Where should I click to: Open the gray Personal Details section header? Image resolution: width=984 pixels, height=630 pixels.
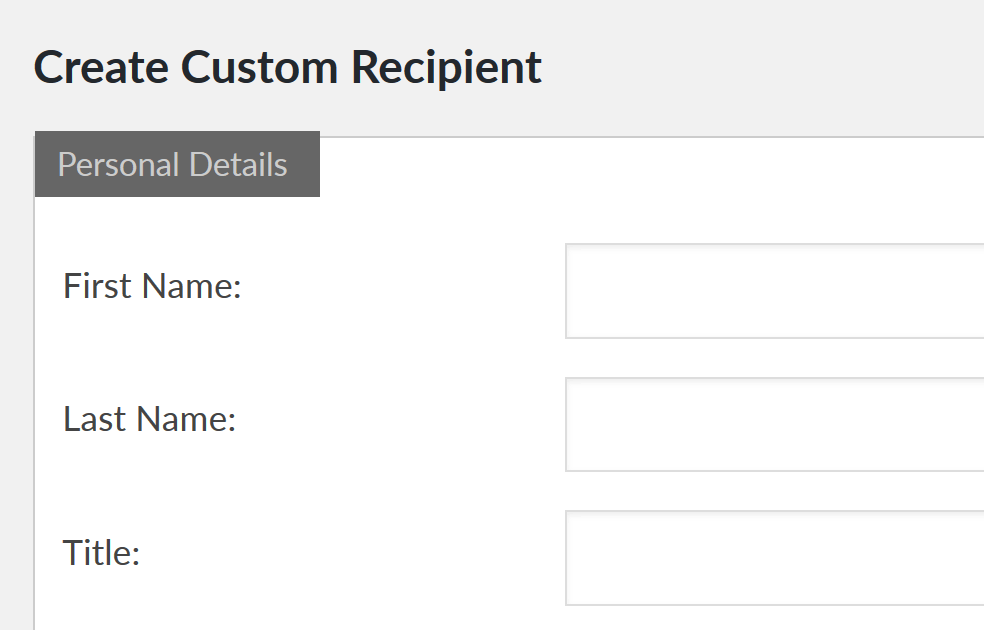(177, 164)
